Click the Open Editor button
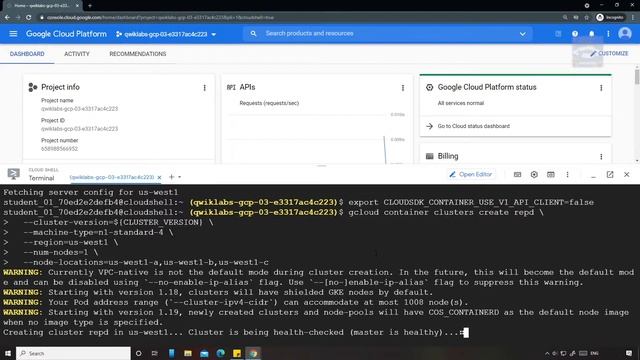 (x=471, y=174)
